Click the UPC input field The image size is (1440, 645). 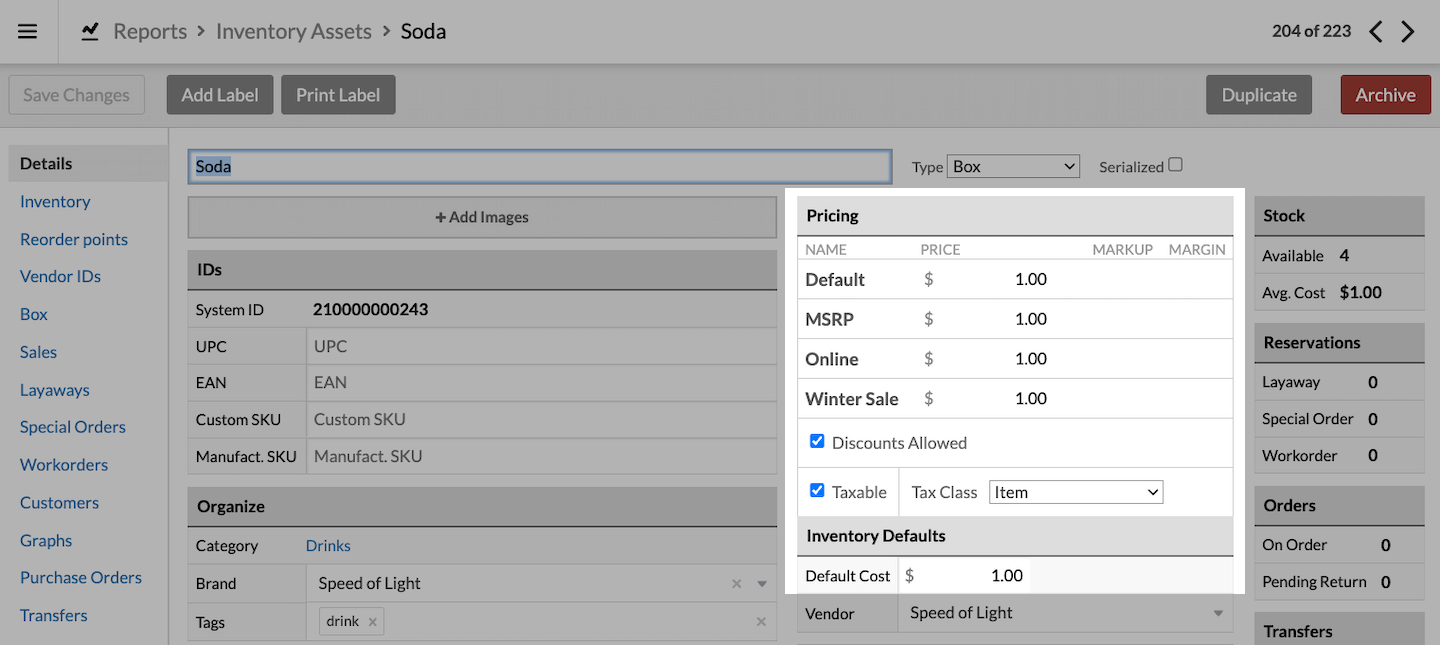point(541,346)
